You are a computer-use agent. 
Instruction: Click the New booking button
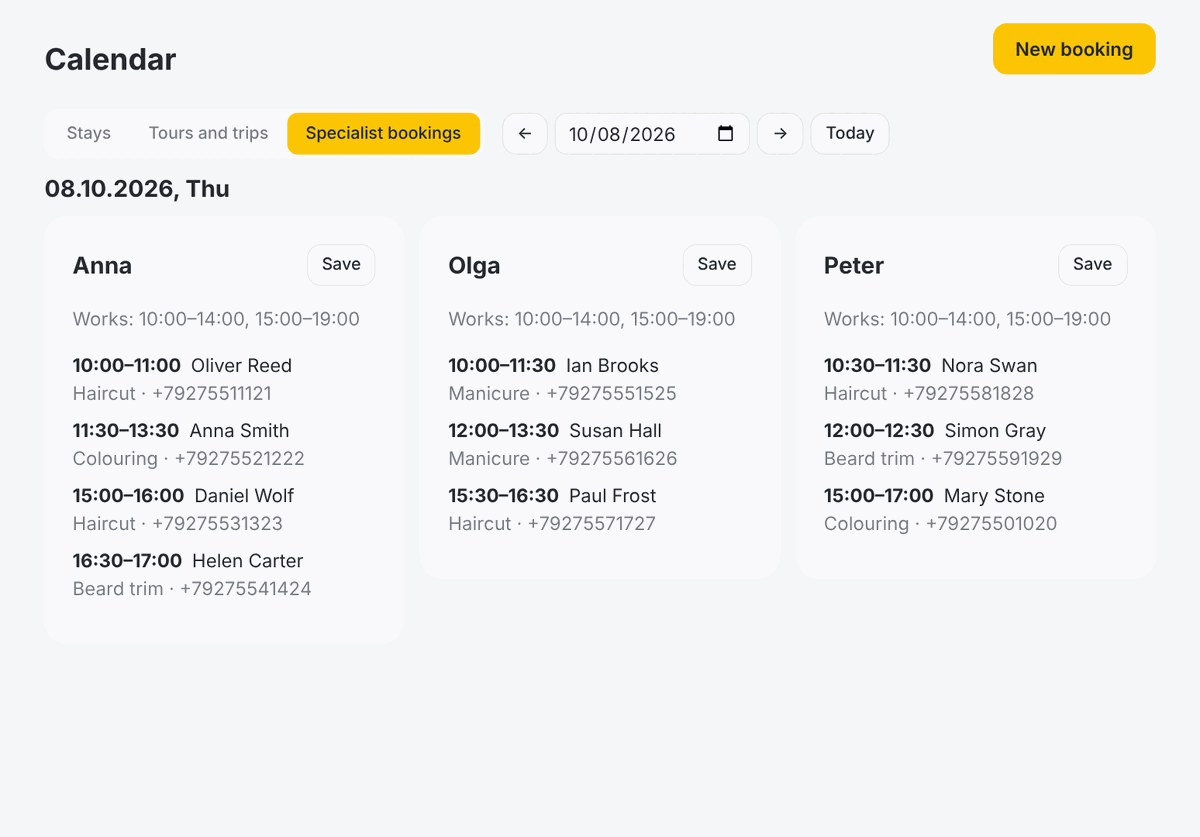click(1074, 49)
